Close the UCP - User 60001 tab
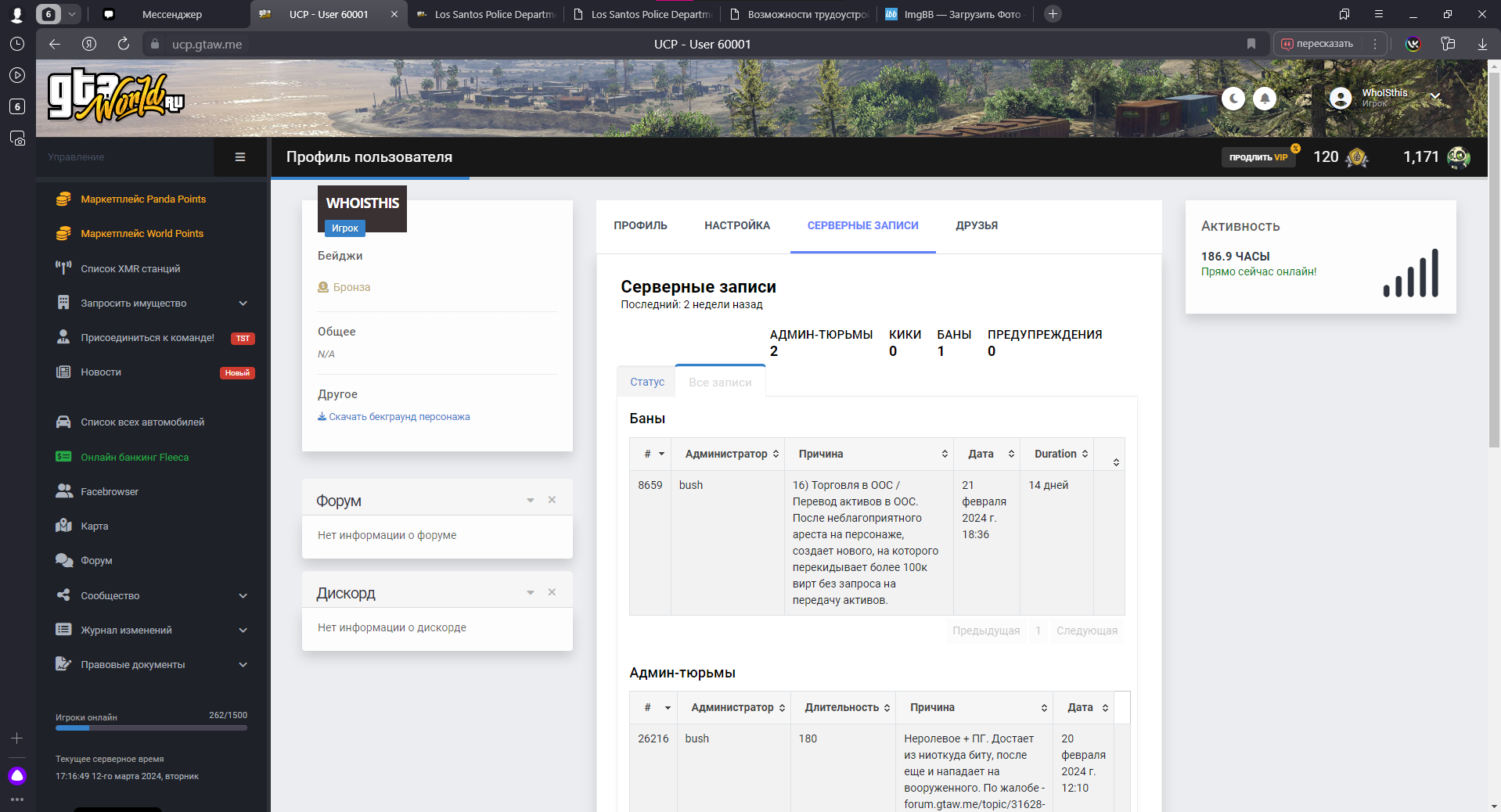This screenshot has width=1501, height=812. pyautogui.click(x=394, y=14)
